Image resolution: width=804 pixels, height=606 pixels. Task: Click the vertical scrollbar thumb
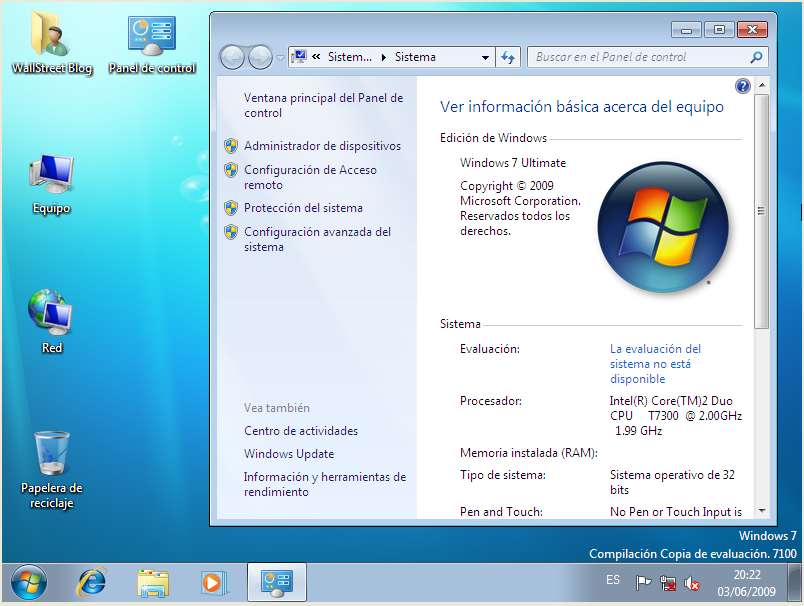pyautogui.click(x=762, y=211)
